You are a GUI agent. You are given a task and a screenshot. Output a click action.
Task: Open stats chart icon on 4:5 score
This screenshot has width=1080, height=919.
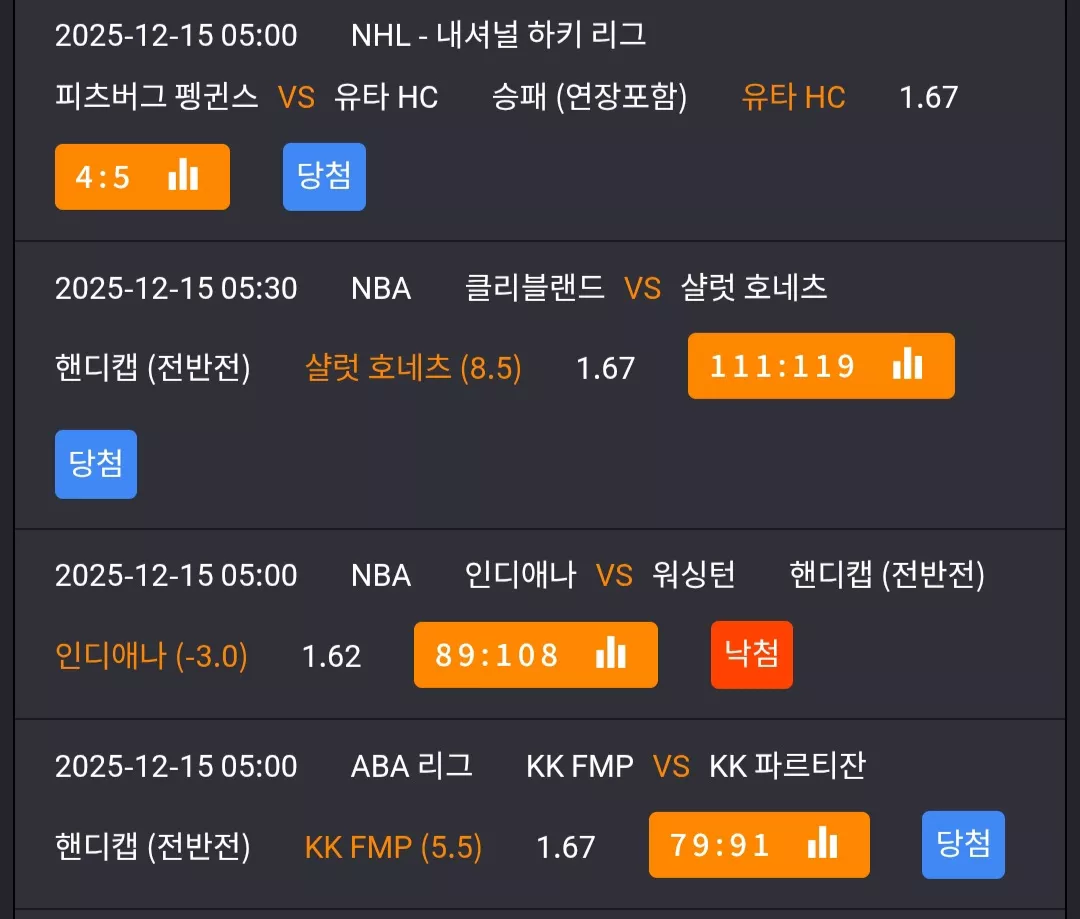tap(183, 175)
